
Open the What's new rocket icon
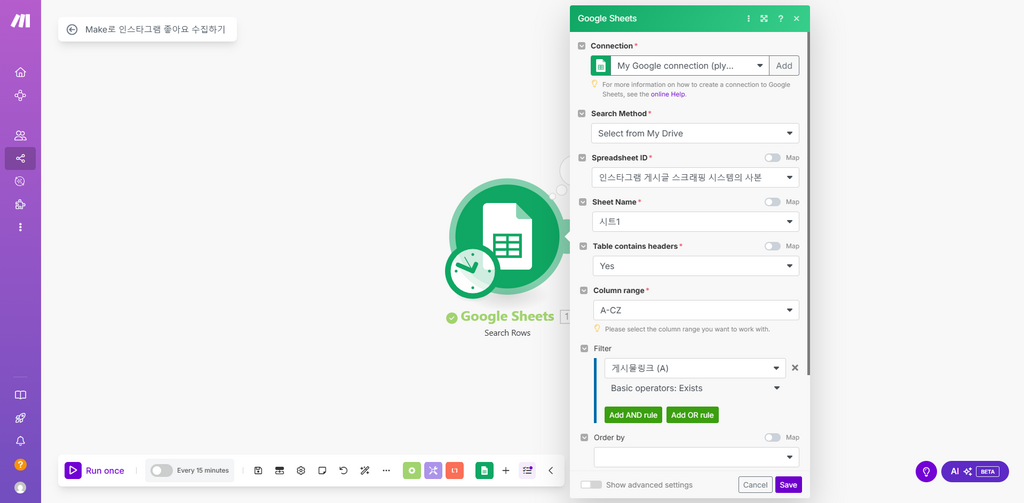pos(20,418)
